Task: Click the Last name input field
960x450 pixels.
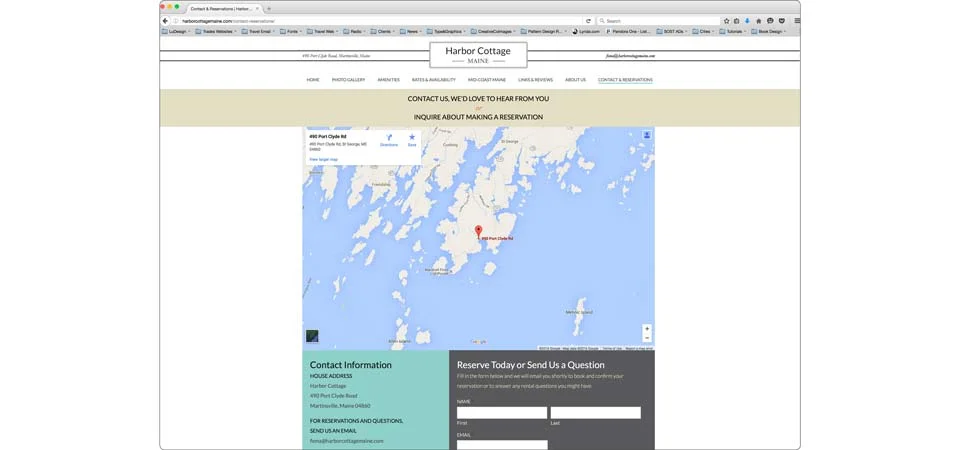Action: (595, 413)
